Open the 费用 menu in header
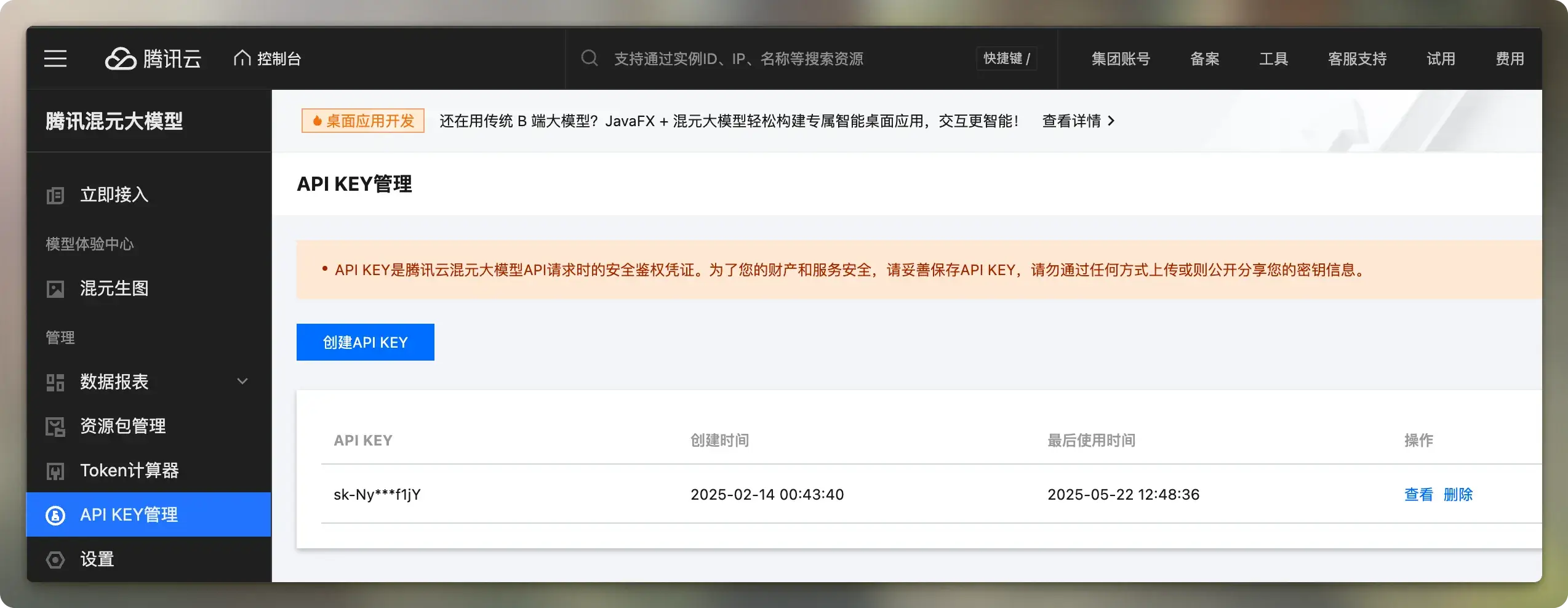Screen dimensions: 1568x608 1510,58
